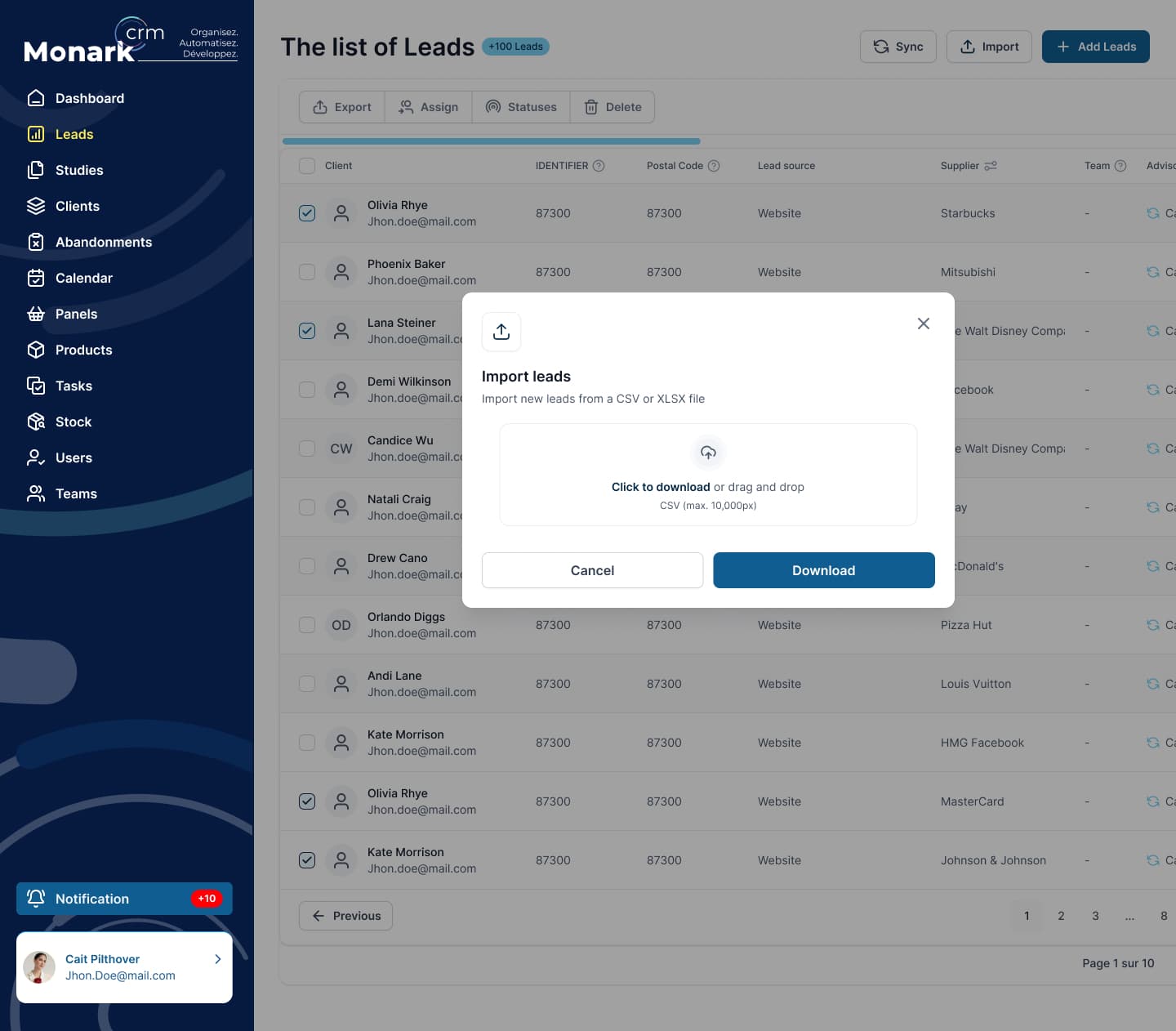1176x1031 pixels.
Task: Click refresh icon in Pizza Hut row
Action: [x=1153, y=625]
